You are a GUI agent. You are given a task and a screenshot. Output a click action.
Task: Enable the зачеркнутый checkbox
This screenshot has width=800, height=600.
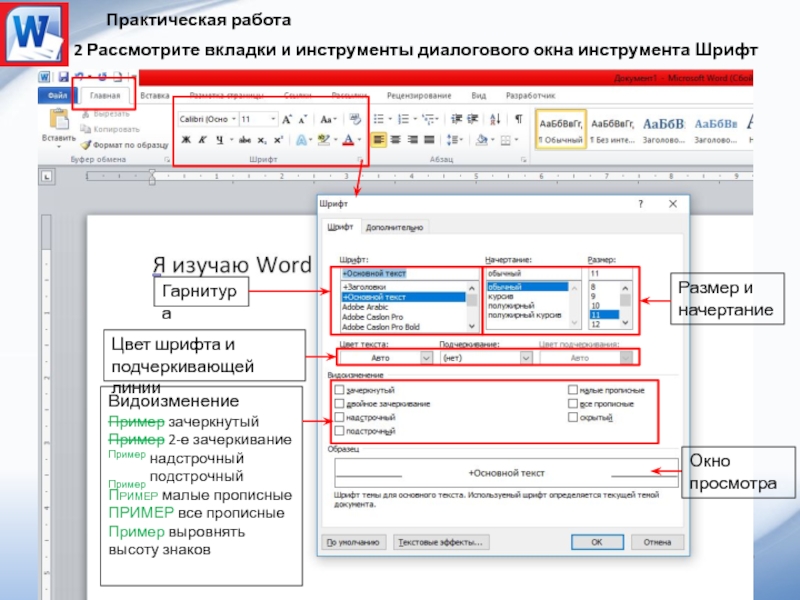pyautogui.click(x=339, y=390)
